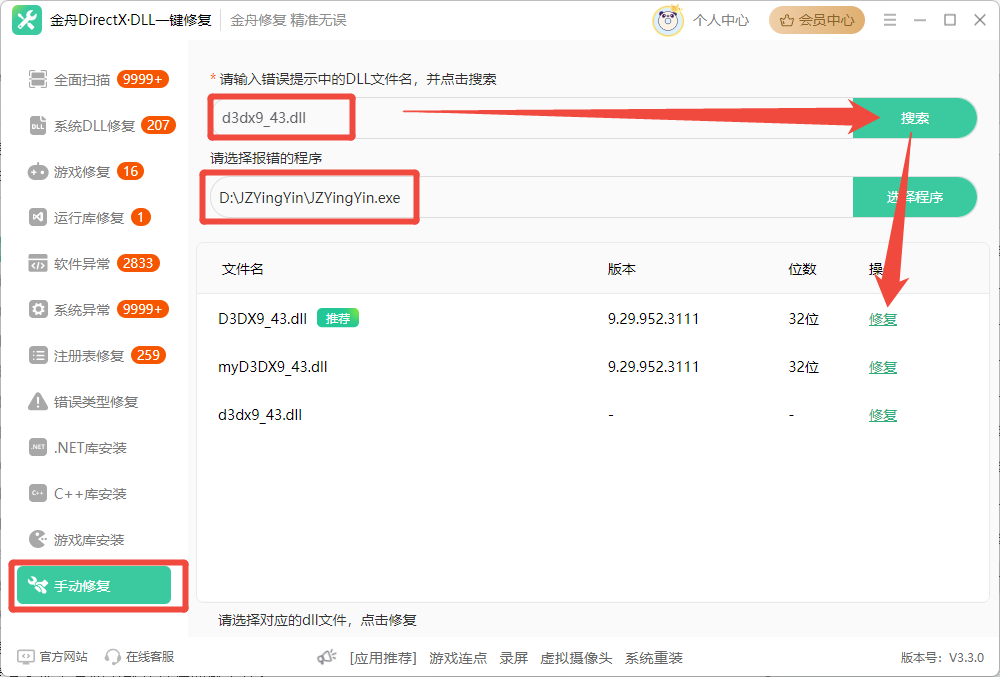Click the 游戏库安装 pac-man icon
The width and height of the screenshot is (1000, 677).
pyautogui.click(x=38, y=539)
